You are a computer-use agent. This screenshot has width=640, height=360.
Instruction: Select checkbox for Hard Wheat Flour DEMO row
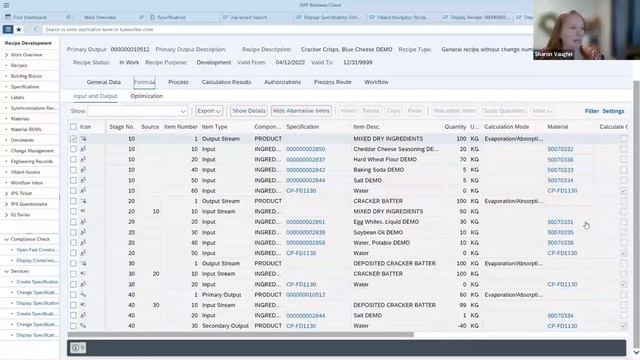[x=73, y=160]
